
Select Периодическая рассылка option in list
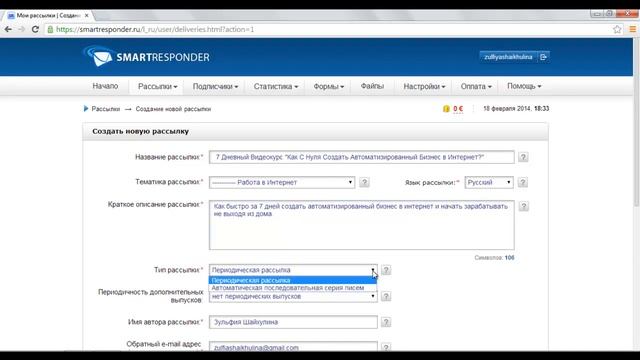(293, 280)
